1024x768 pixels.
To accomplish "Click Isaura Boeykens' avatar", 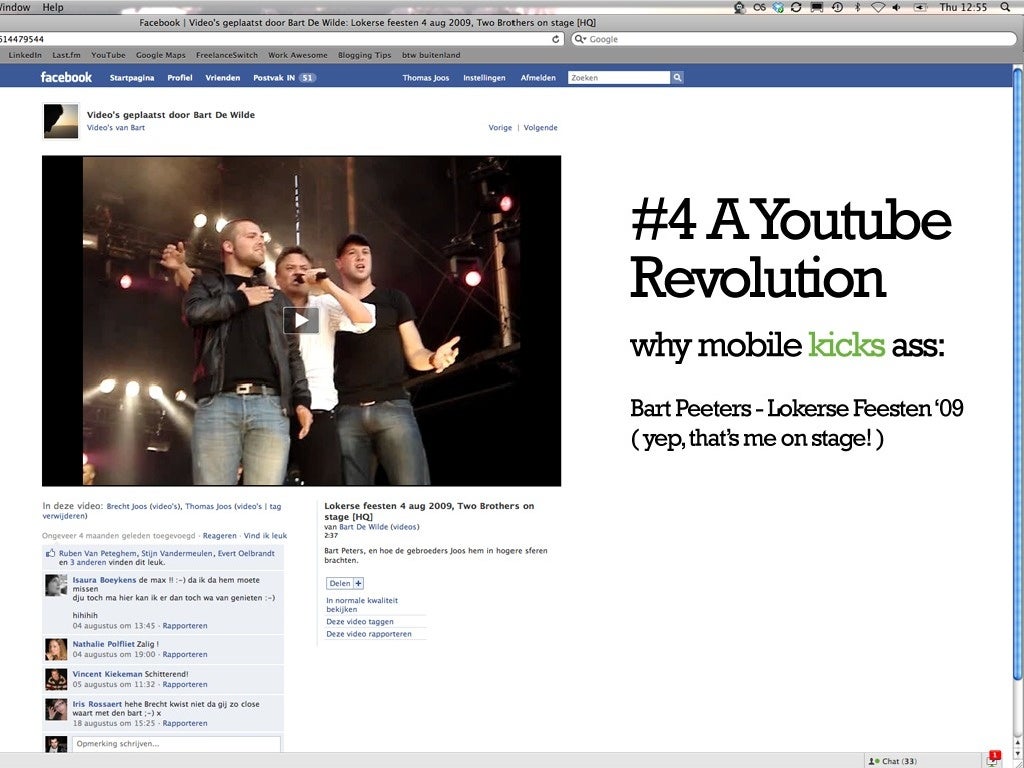I will point(56,585).
